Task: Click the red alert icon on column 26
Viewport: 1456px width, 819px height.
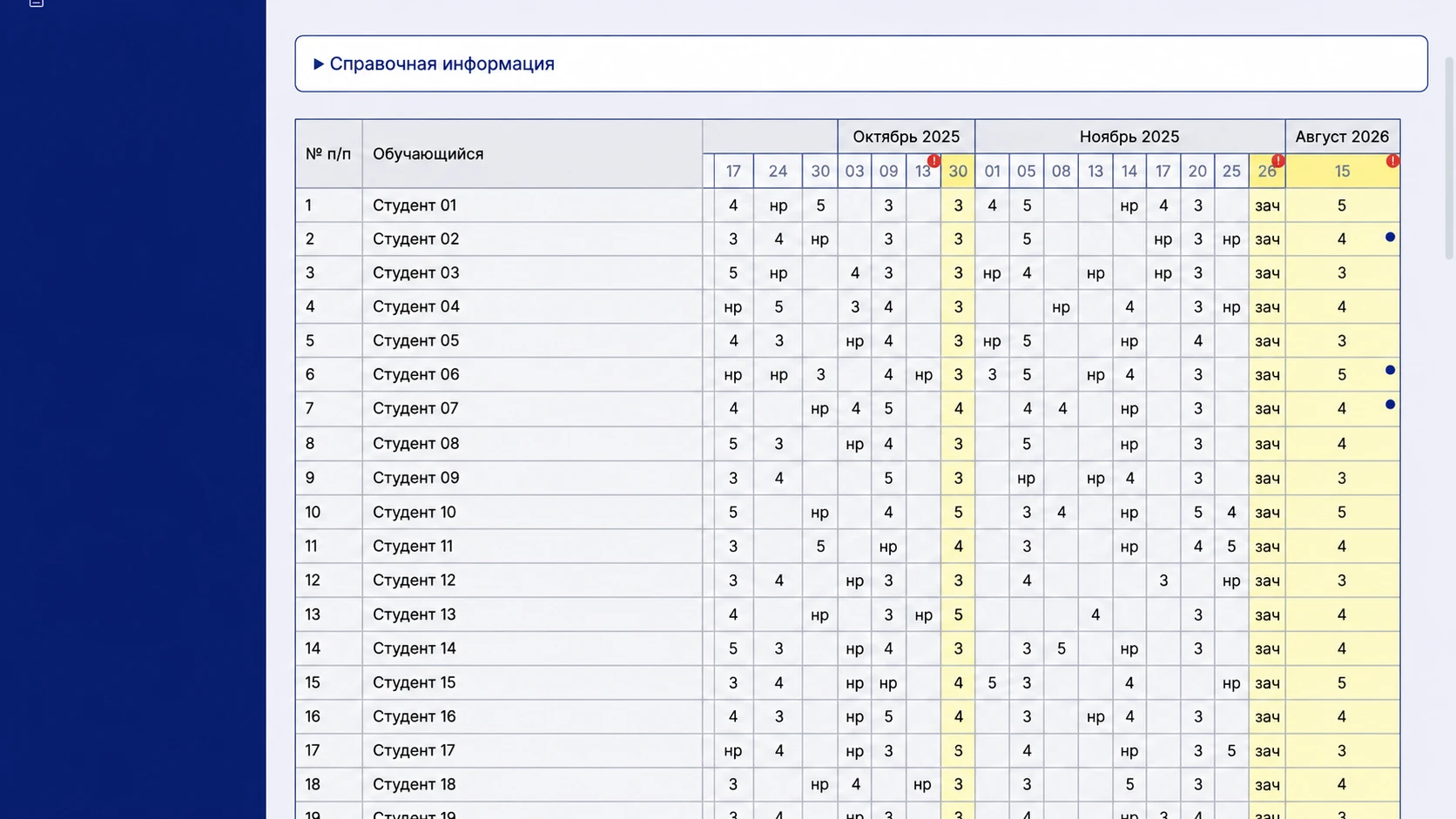Action: (1277, 161)
